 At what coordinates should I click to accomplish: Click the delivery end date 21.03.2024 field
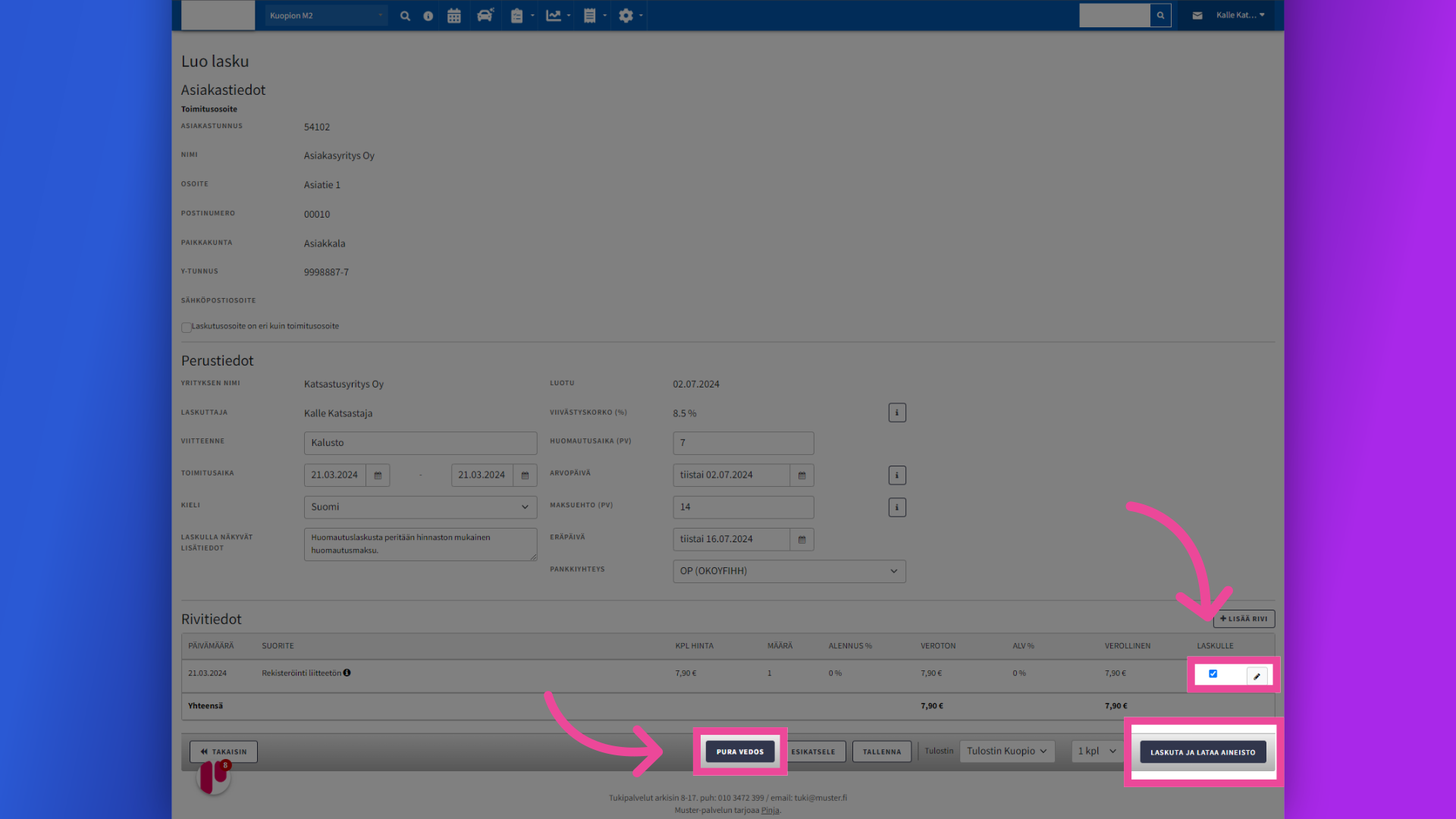(482, 475)
